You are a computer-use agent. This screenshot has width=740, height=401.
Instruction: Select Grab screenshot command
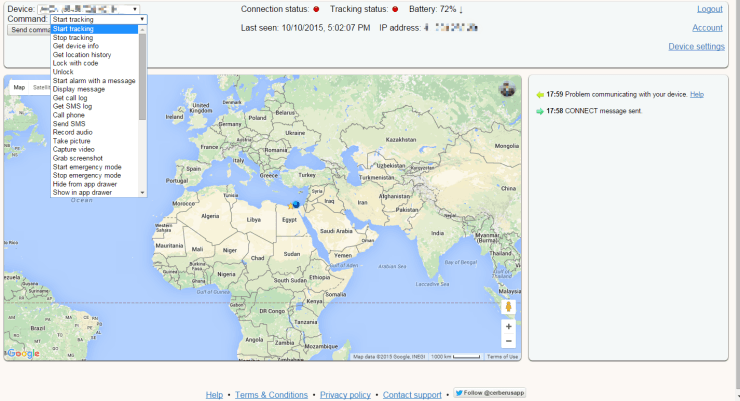(x=94, y=158)
